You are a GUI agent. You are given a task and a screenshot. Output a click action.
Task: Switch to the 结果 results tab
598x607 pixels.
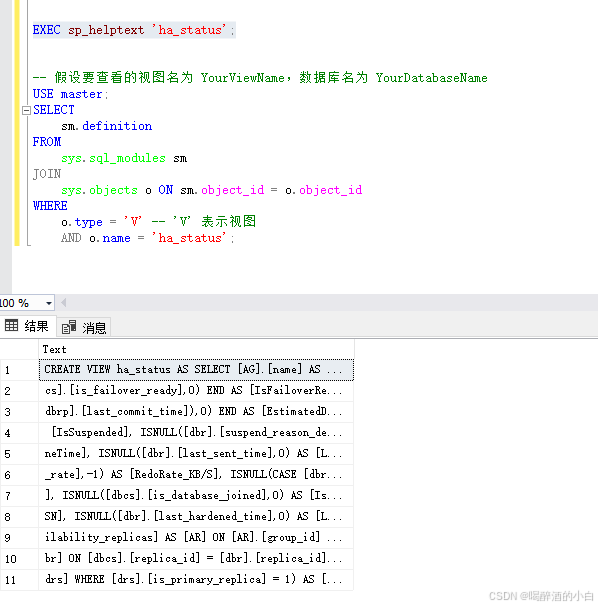[27, 326]
